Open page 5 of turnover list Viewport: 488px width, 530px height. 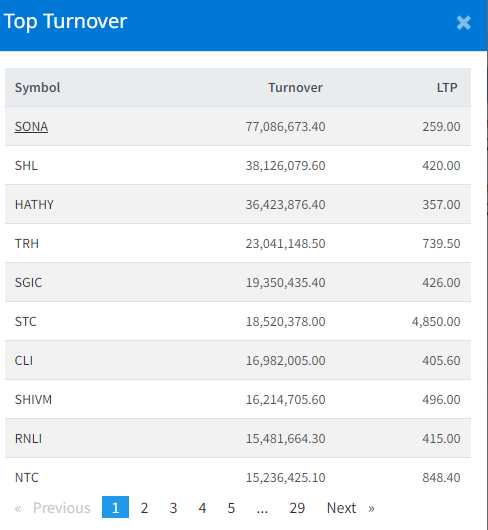231,507
